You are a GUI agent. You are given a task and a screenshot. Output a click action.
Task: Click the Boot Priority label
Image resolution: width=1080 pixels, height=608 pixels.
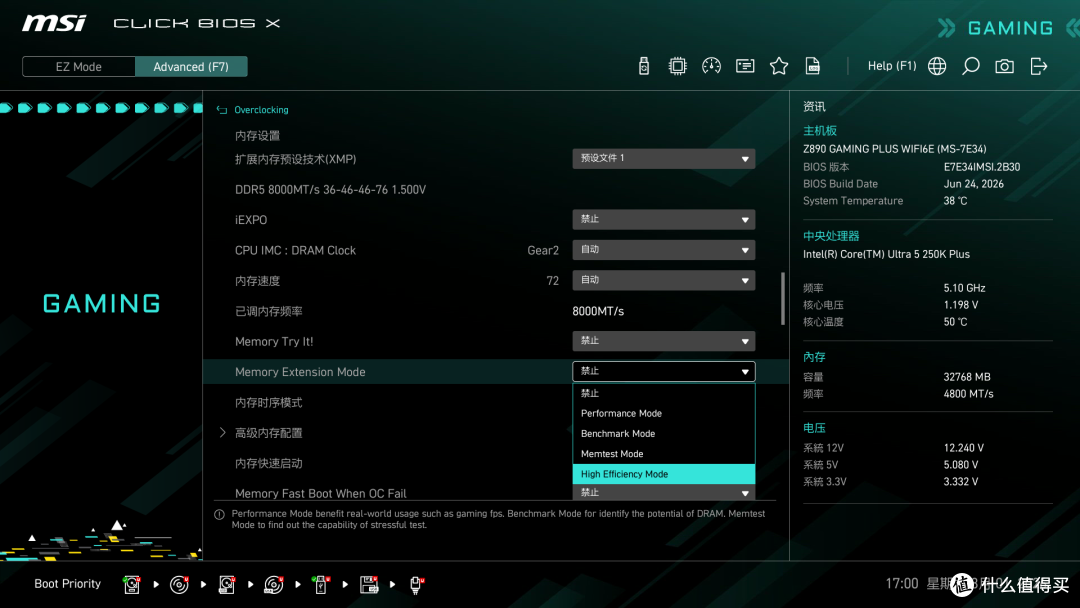(x=68, y=584)
